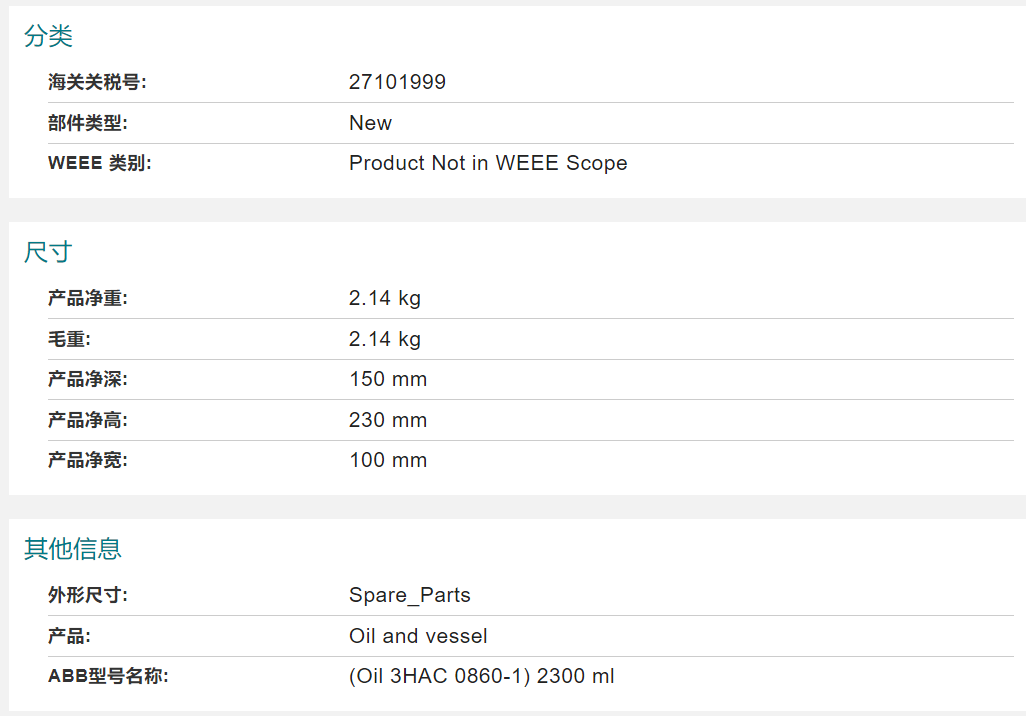Click the 尺寸 section heading

pos(48,252)
